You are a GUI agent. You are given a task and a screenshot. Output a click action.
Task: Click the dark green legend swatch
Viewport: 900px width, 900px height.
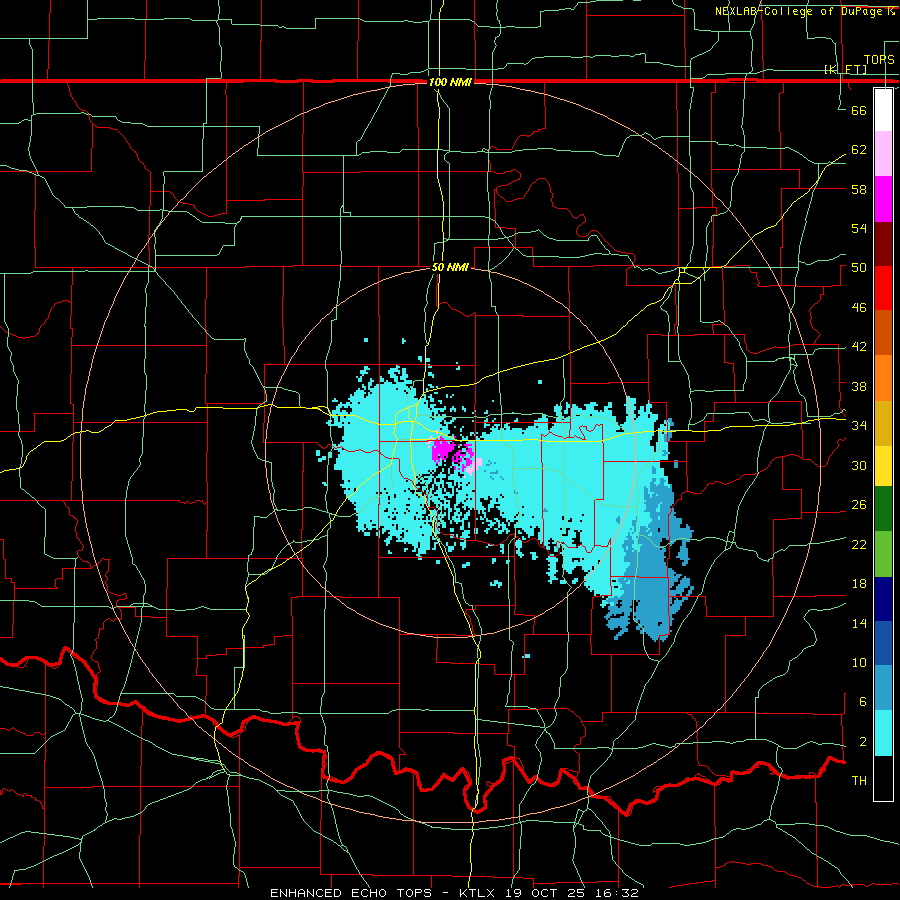883,508
